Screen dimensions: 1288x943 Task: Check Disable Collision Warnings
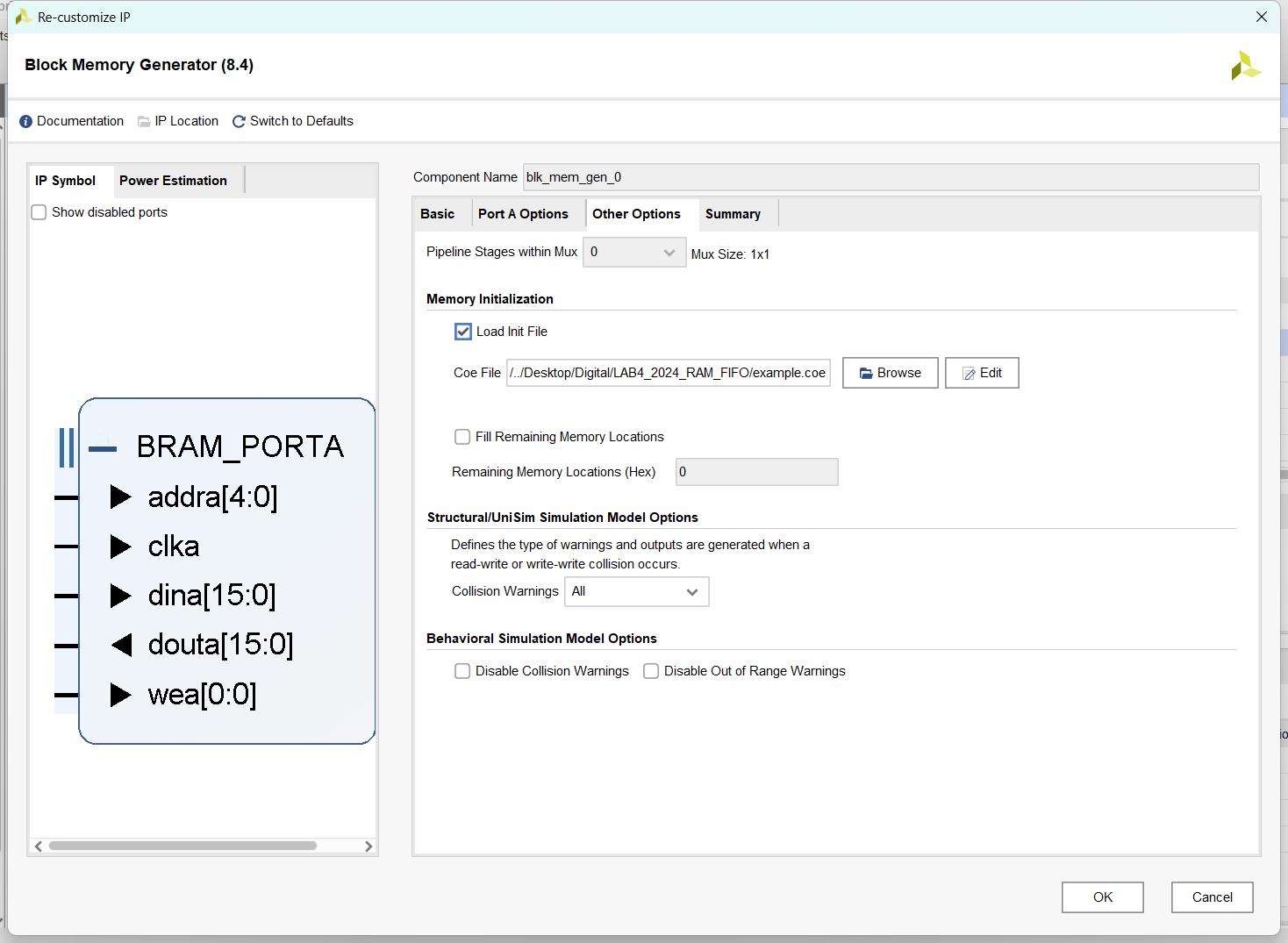pyautogui.click(x=462, y=671)
